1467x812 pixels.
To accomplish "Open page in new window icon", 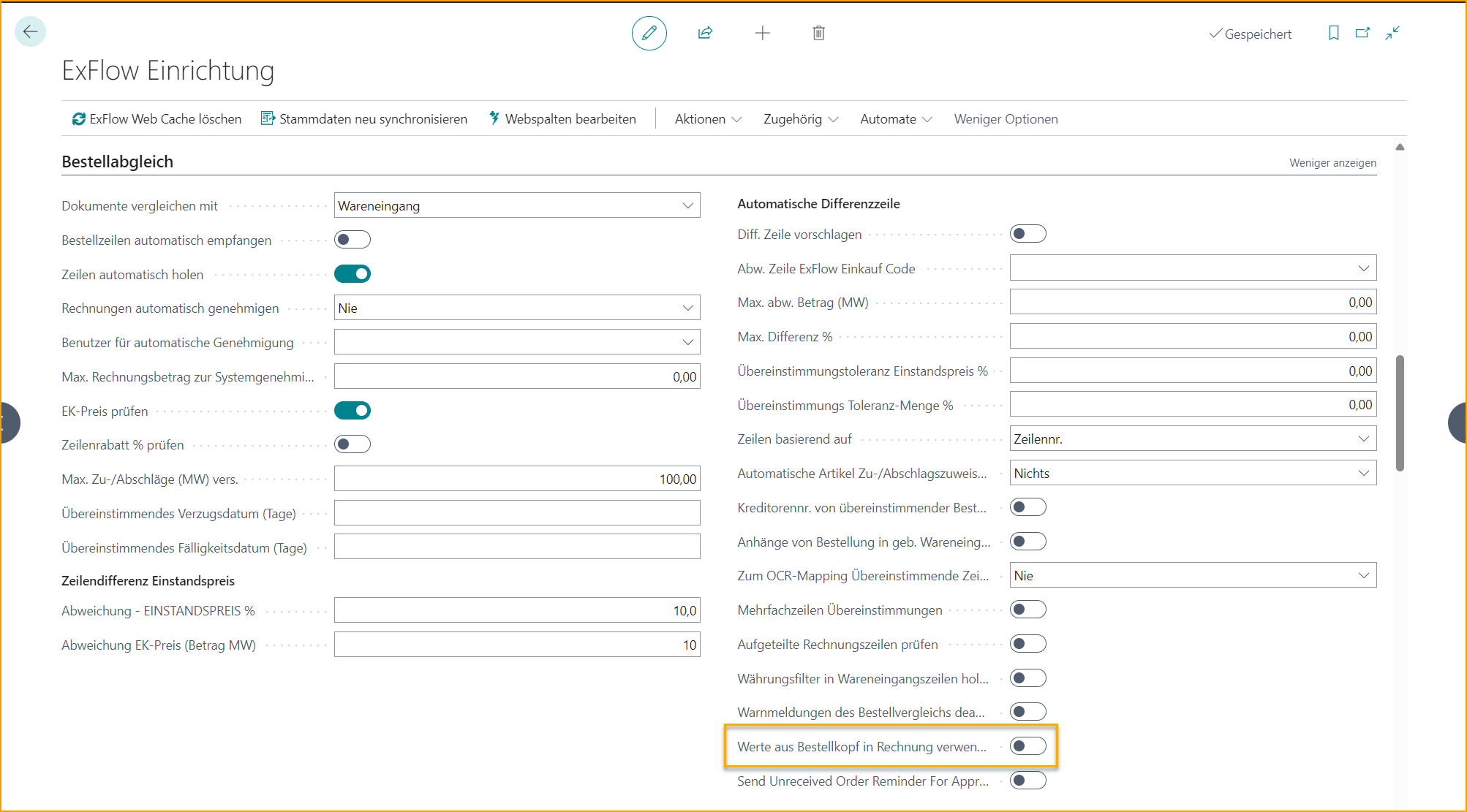I will pyautogui.click(x=1362, y=33).
